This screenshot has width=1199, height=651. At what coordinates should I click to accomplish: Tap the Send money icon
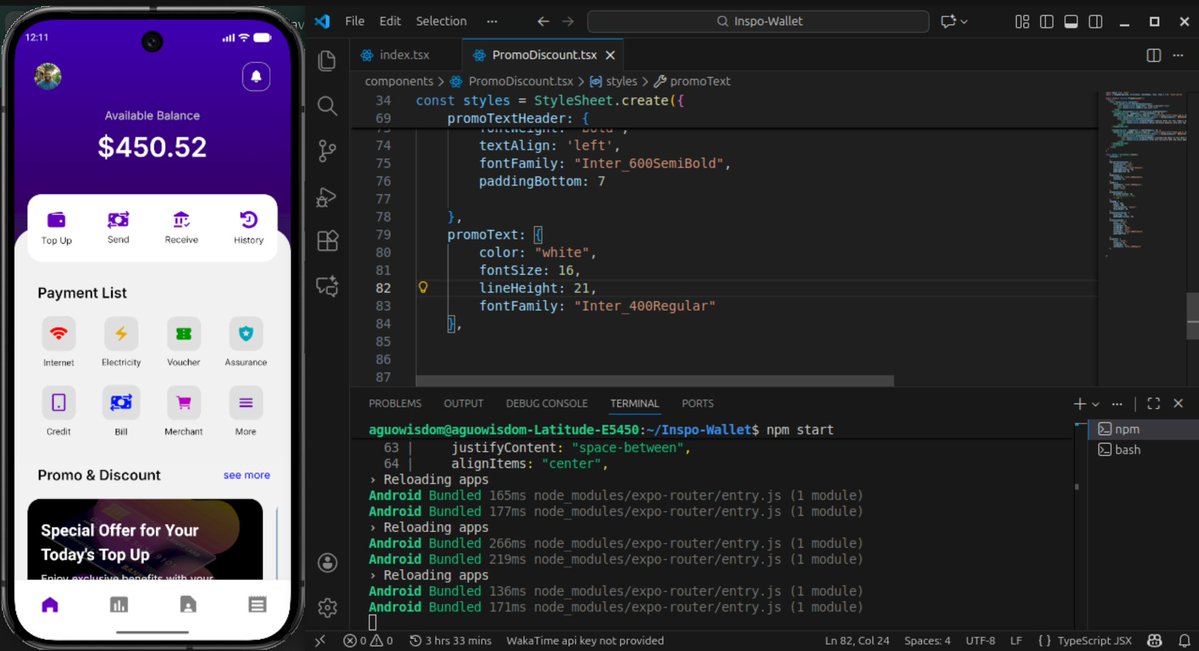[119, 220]
